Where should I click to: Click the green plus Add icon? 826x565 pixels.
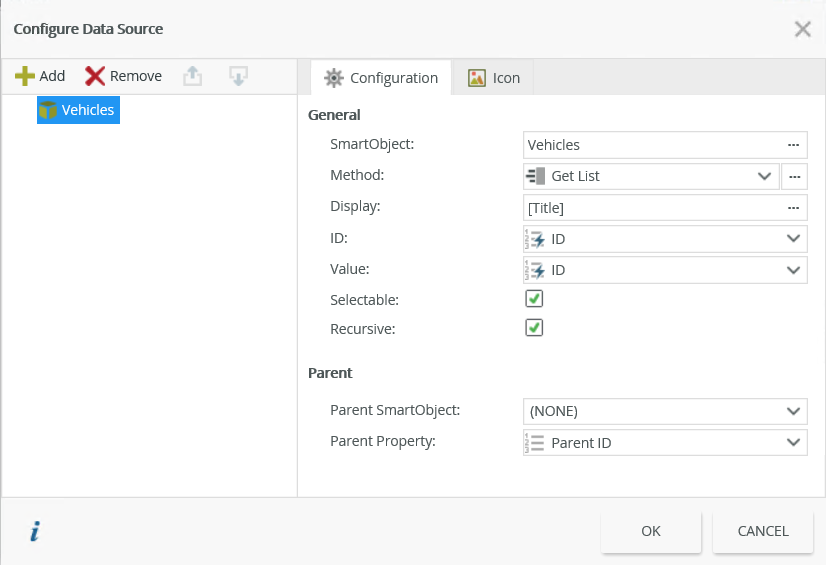[x=25, y=76]
